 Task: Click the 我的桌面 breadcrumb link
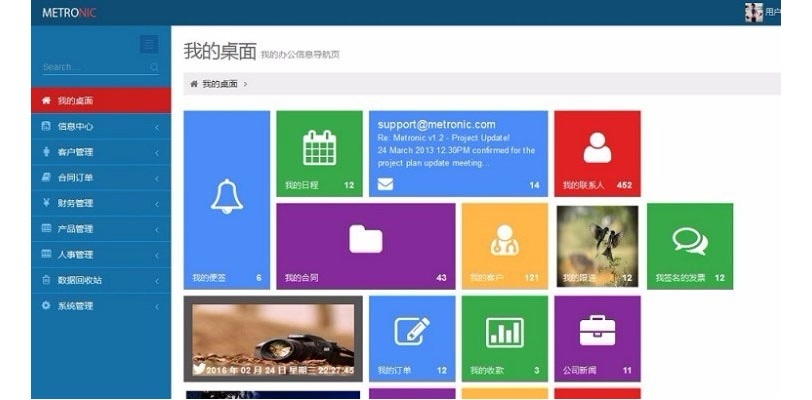tap(220, 85)
